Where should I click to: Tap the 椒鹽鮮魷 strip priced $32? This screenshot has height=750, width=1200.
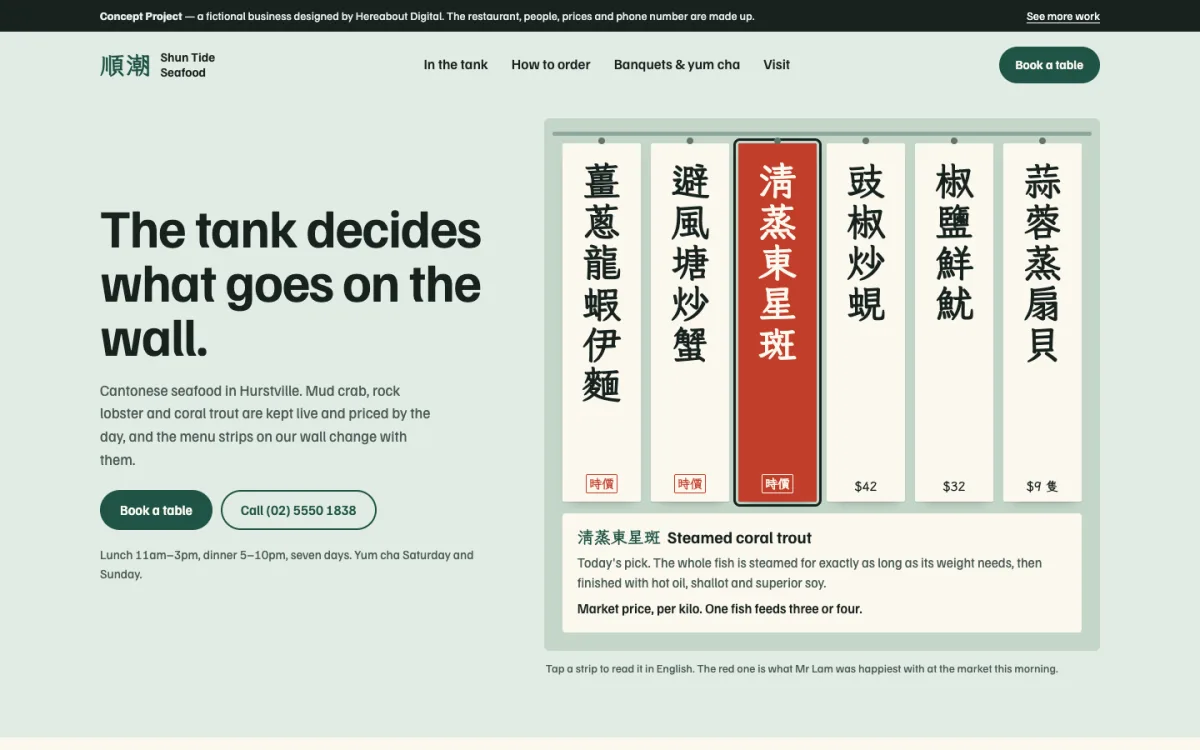tap(954, 322)
